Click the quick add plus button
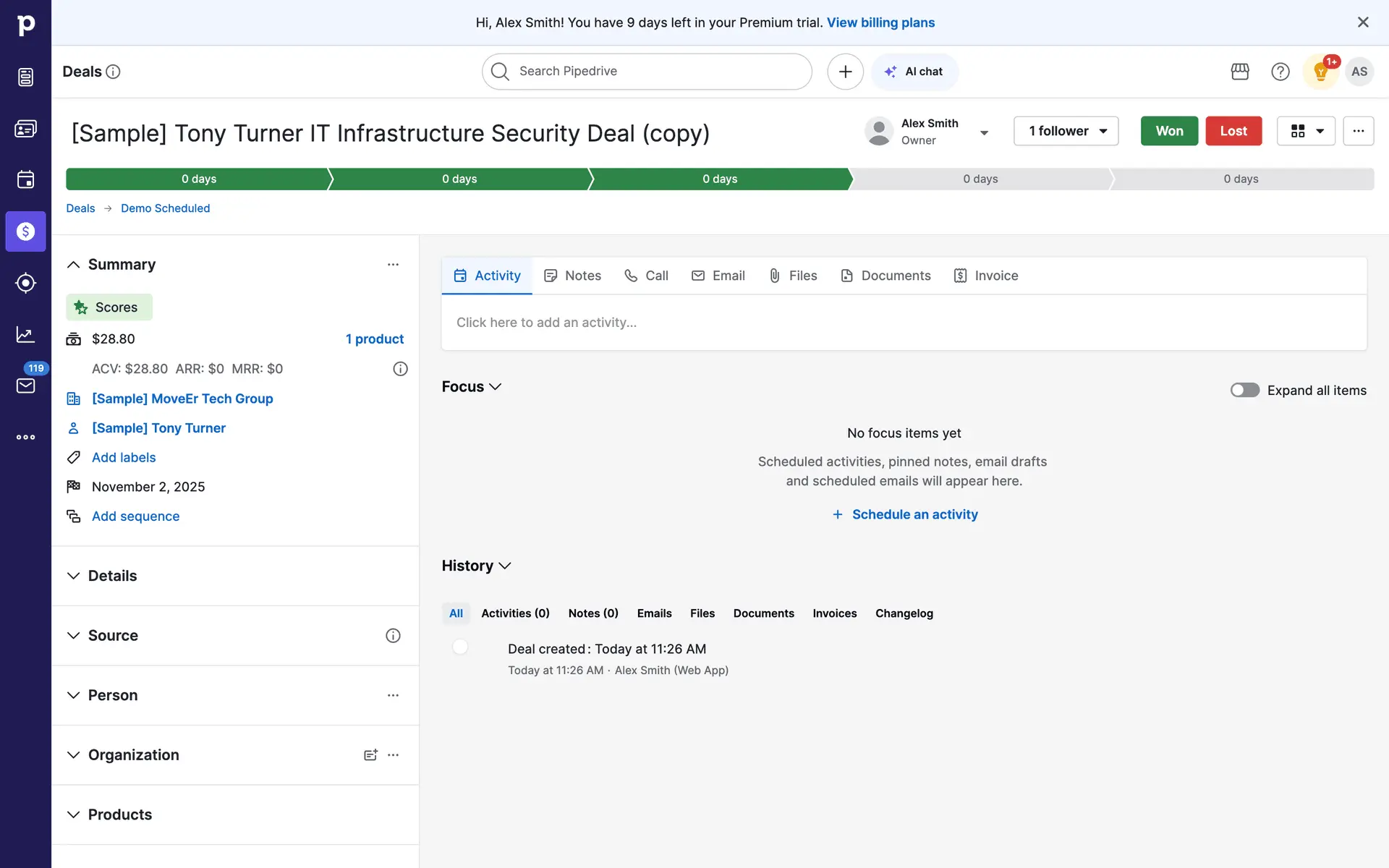1389x868 pixels. [x=845, y=72]
